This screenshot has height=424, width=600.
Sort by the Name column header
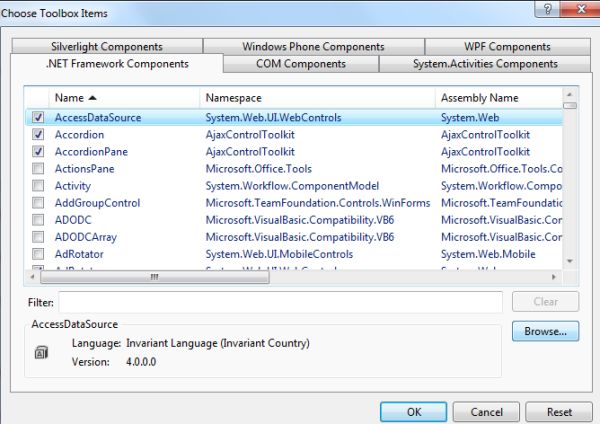pyautogui.click(x=124, y=98)
